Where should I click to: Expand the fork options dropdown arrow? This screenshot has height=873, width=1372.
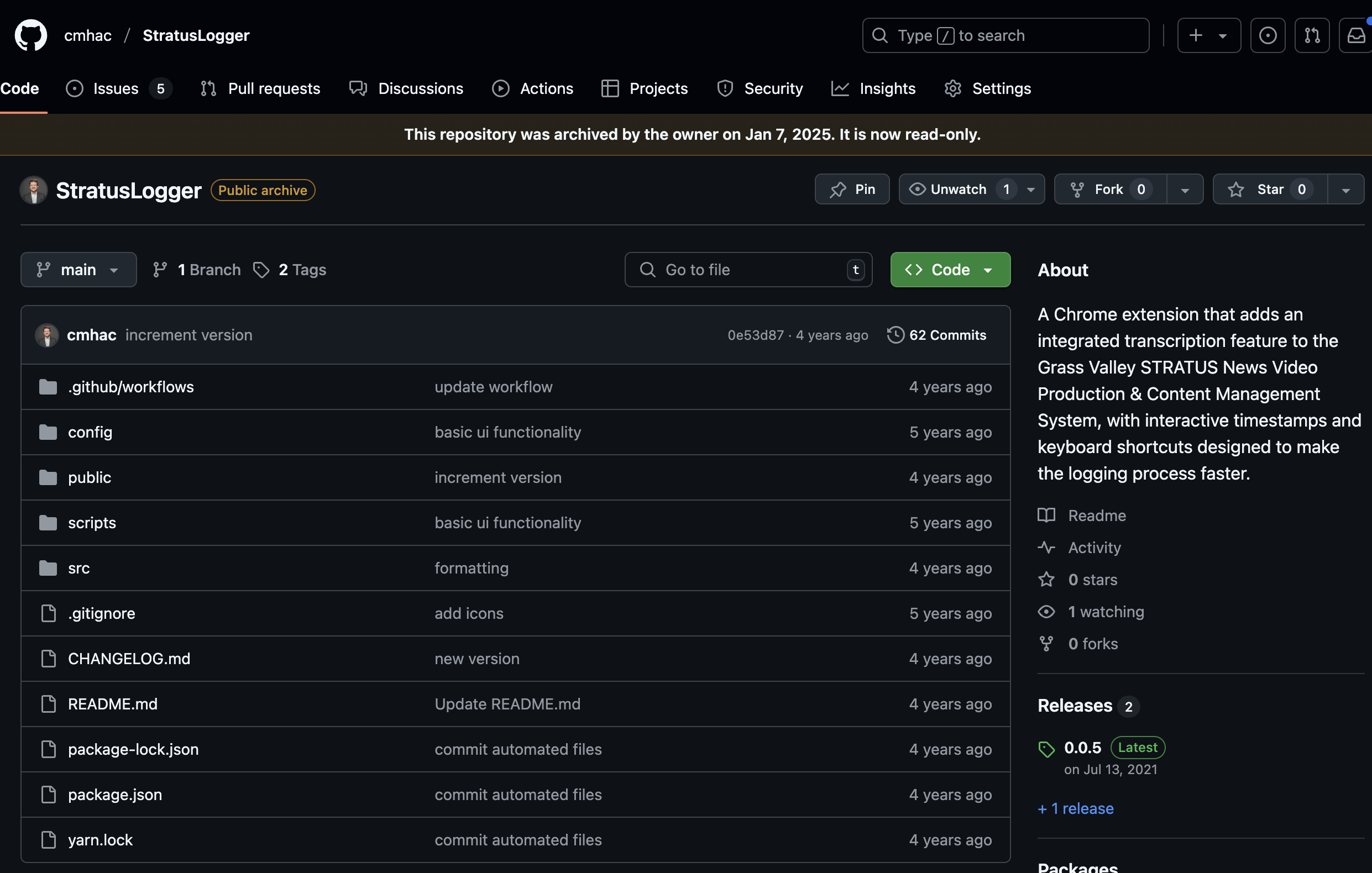tap(1185, 189)
